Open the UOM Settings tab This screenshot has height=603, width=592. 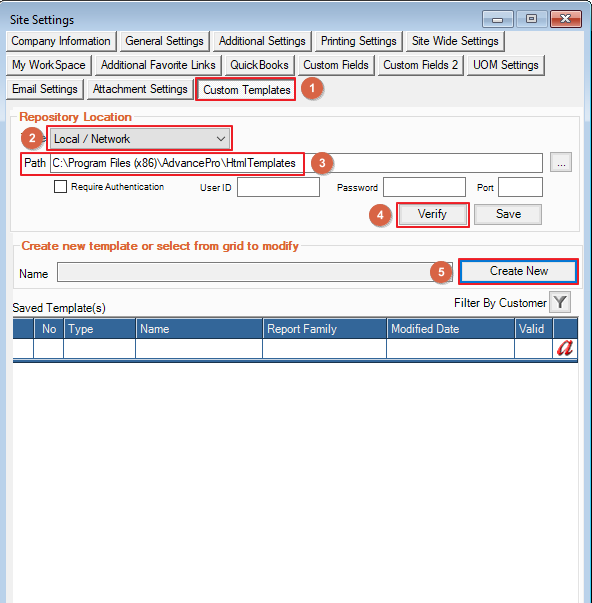coord(505,65)
